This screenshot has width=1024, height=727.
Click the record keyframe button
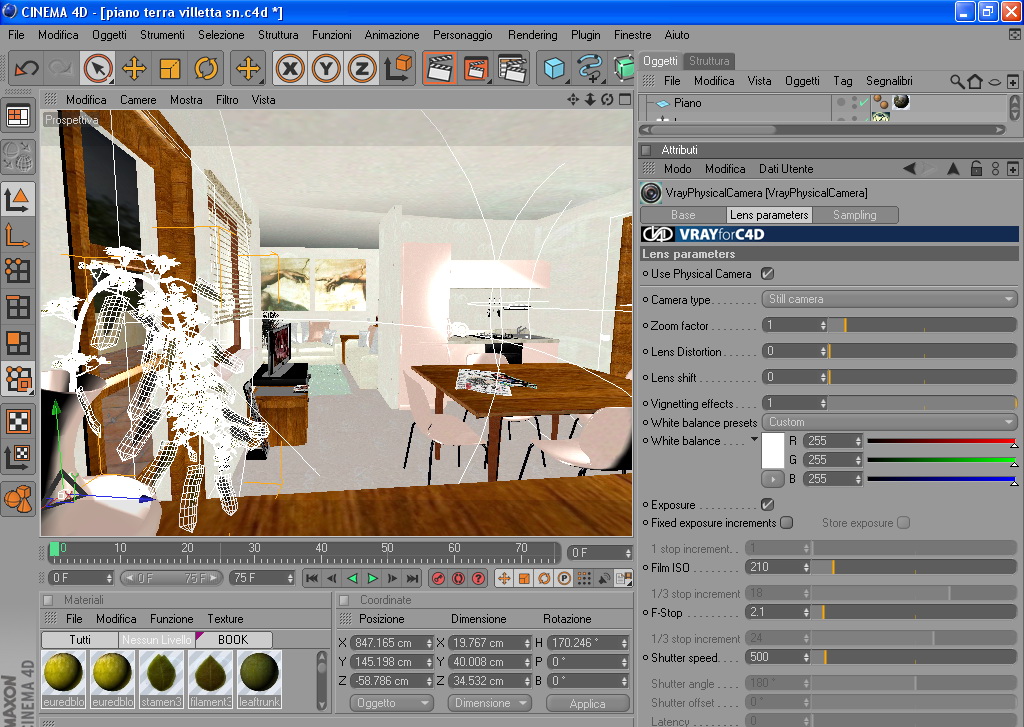(x=438, y=578)
